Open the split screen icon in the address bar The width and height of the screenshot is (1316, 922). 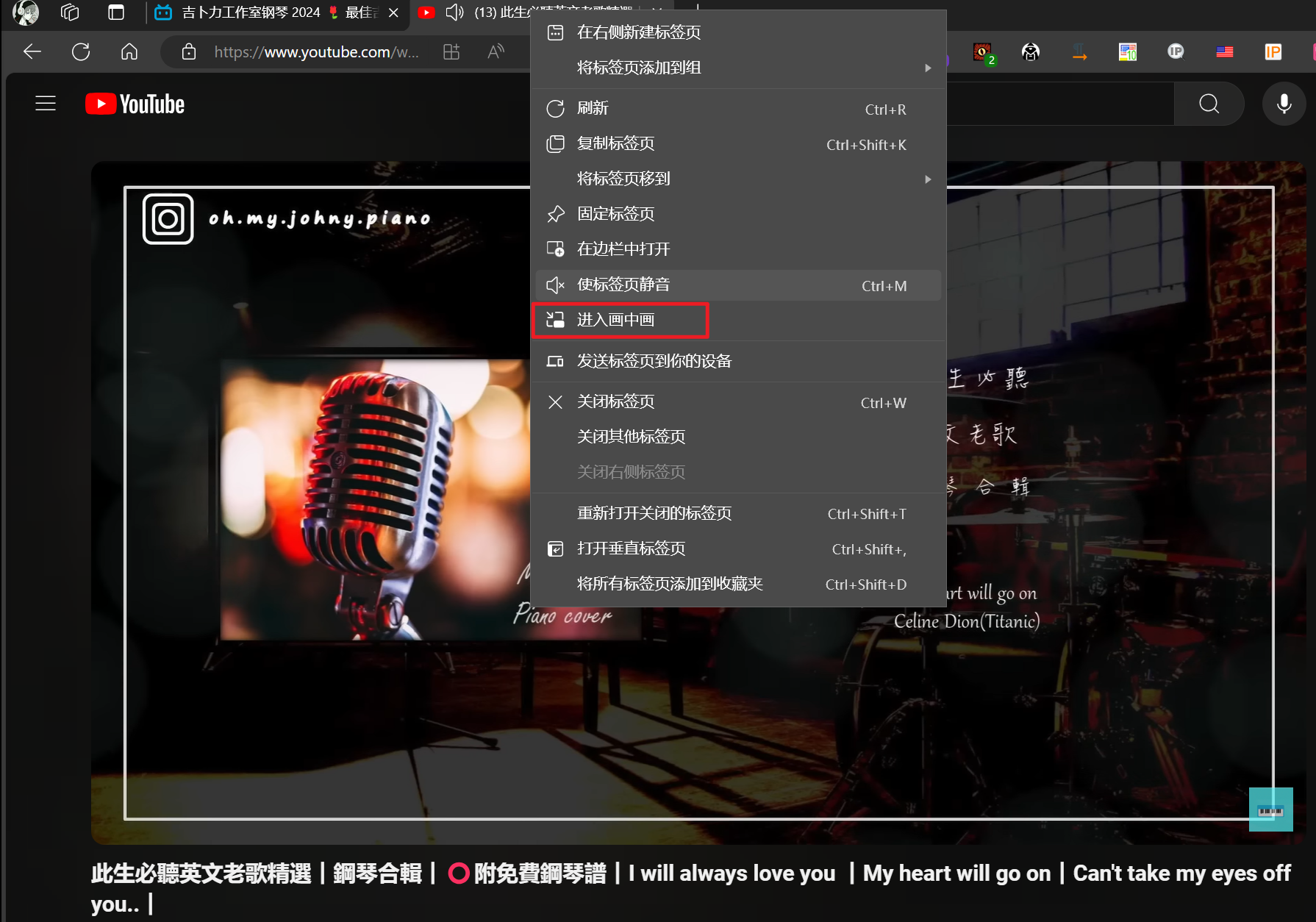pos(451,51)
